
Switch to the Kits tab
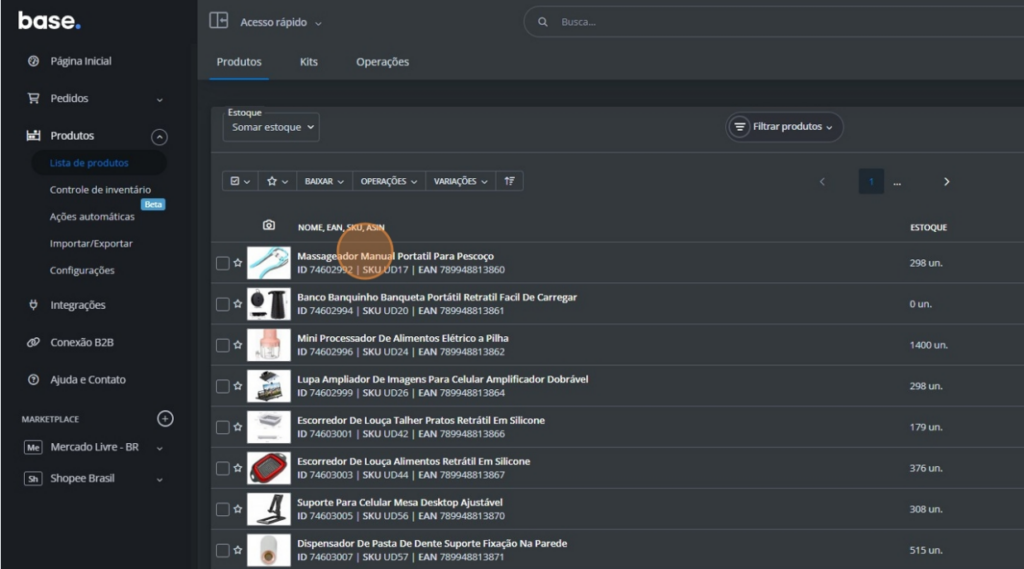(308, 62)
